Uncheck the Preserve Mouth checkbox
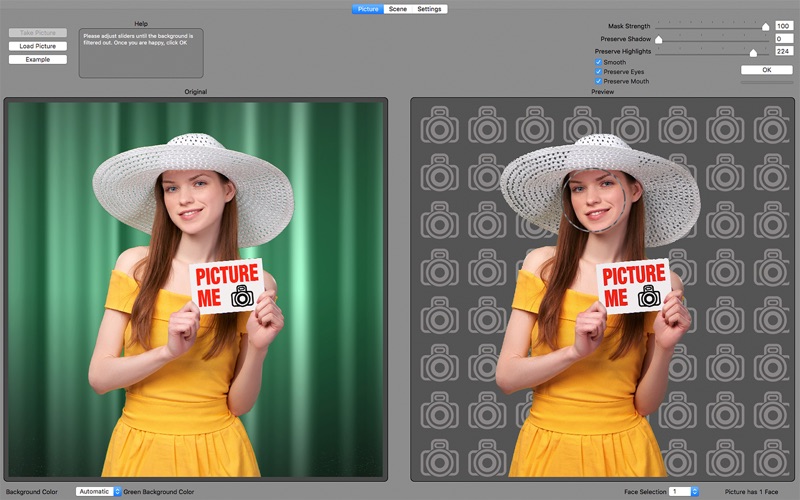 pos(598,81)
